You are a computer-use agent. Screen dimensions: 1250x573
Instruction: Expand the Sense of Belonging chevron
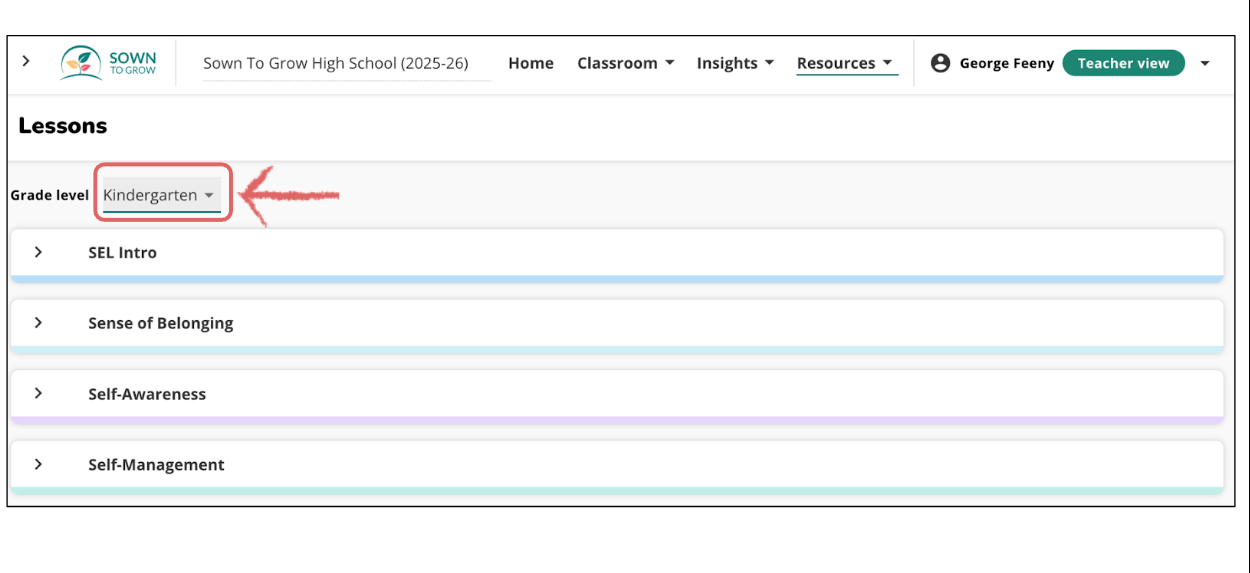(x=38, y=323)
